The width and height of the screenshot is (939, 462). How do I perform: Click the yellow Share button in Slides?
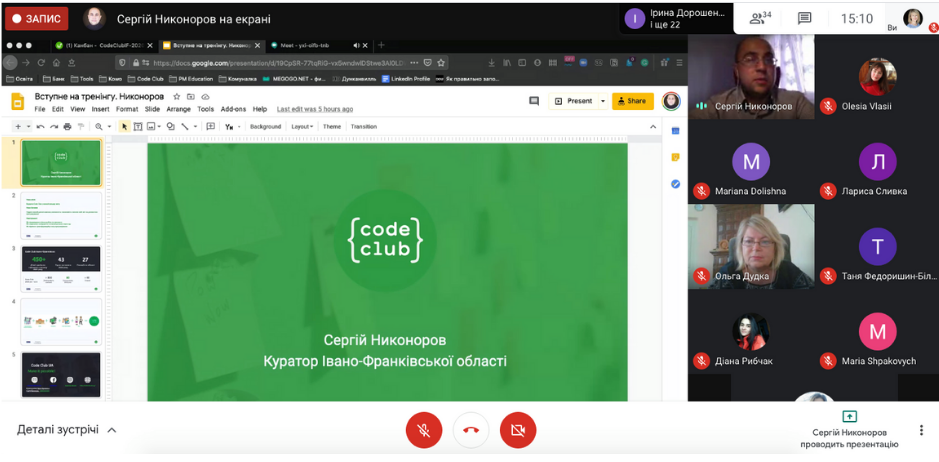point(631,101)
